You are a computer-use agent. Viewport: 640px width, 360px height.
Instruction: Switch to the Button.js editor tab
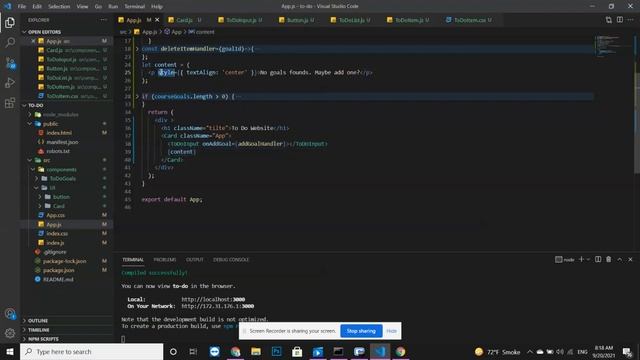[x=297, y=20]
